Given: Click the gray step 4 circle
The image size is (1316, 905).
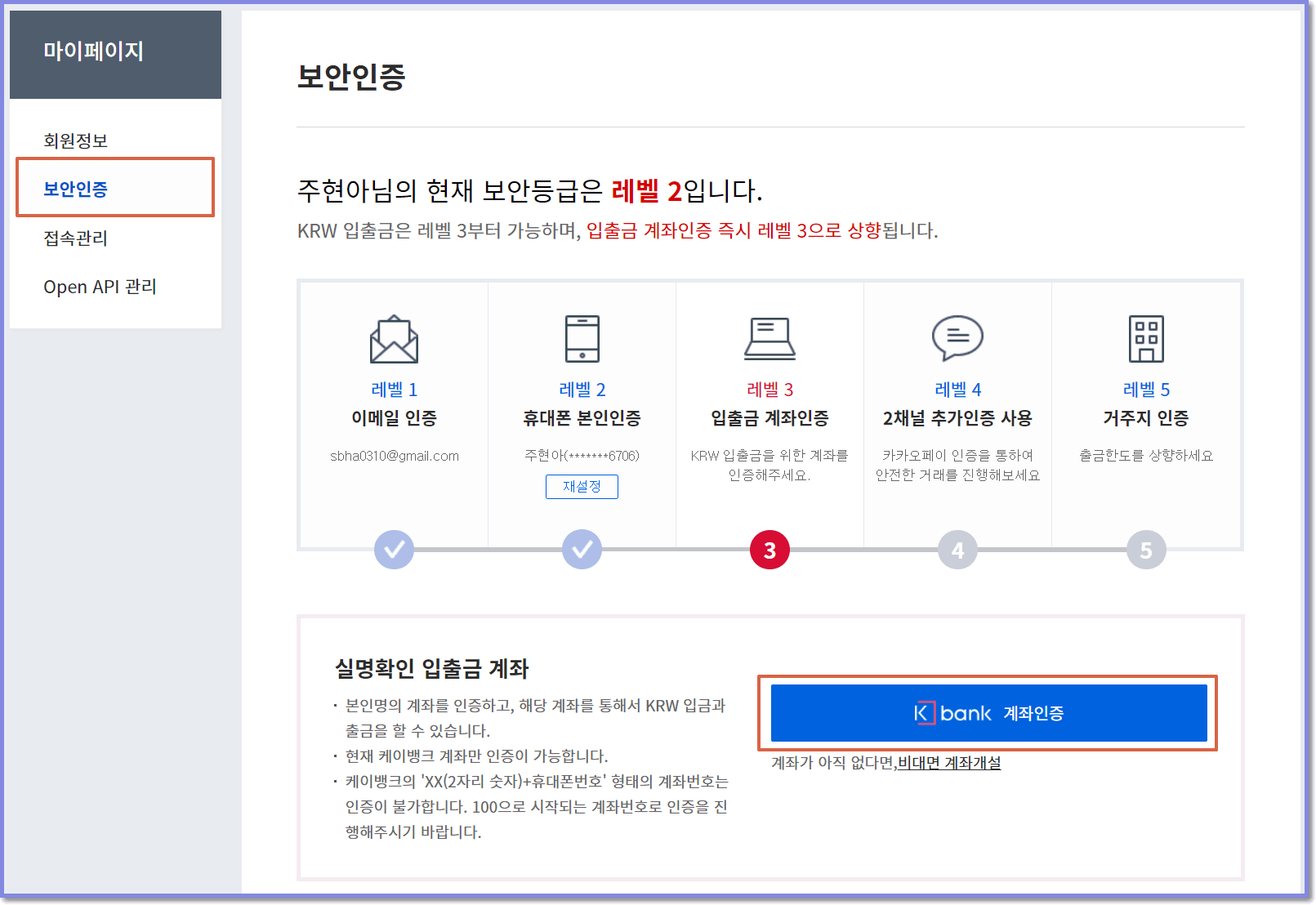Looking at the screenshot, I should 957,550.
